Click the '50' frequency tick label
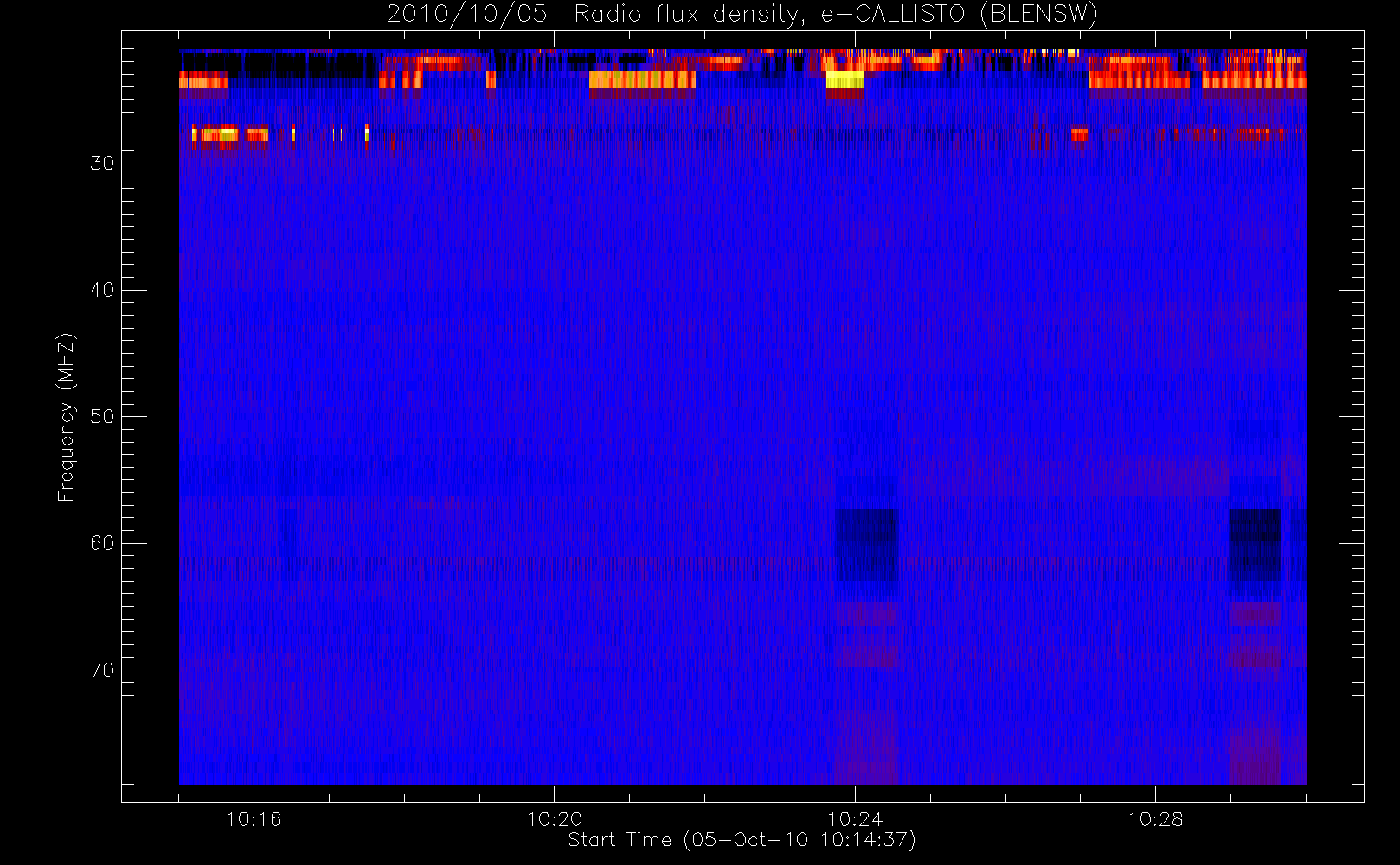This screenshot has height=865, width=1400. pyautogui.click(x=102, y=417)
